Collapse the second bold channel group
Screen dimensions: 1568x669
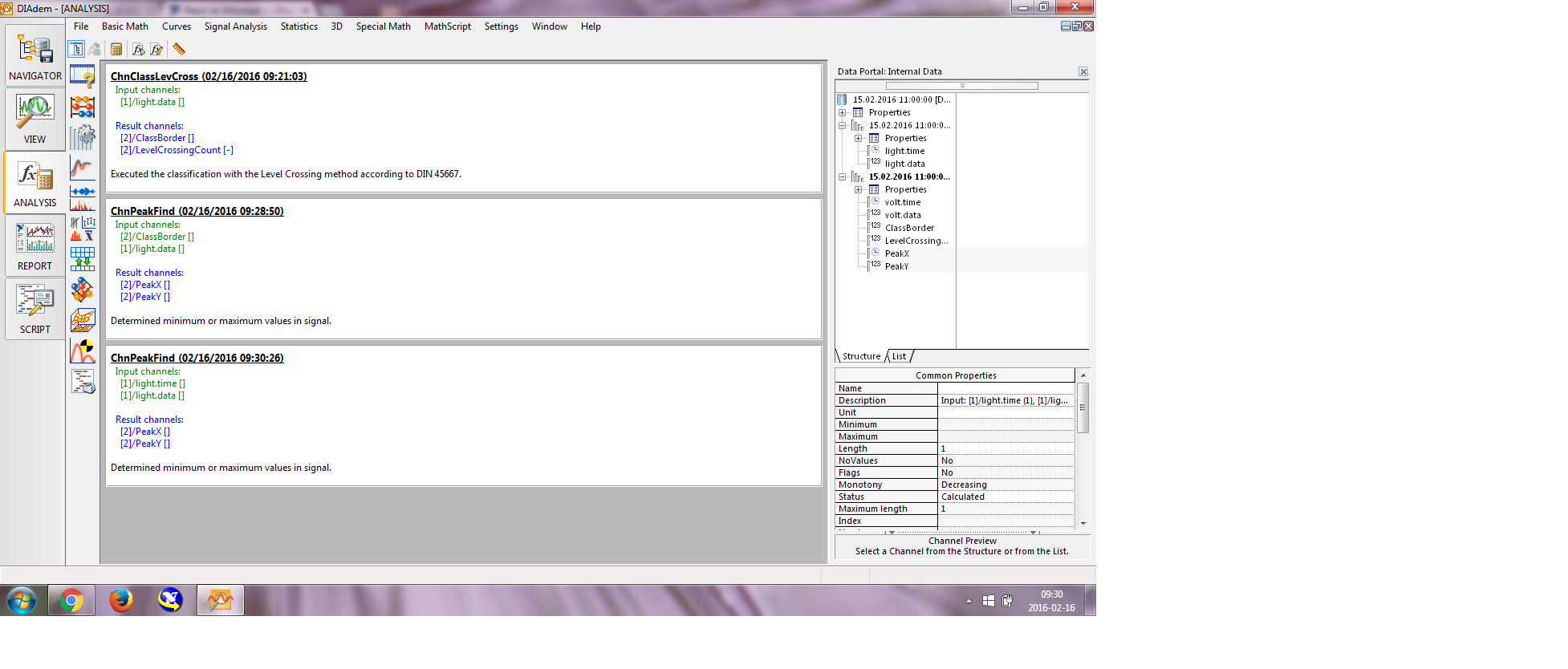coord(843,176)
